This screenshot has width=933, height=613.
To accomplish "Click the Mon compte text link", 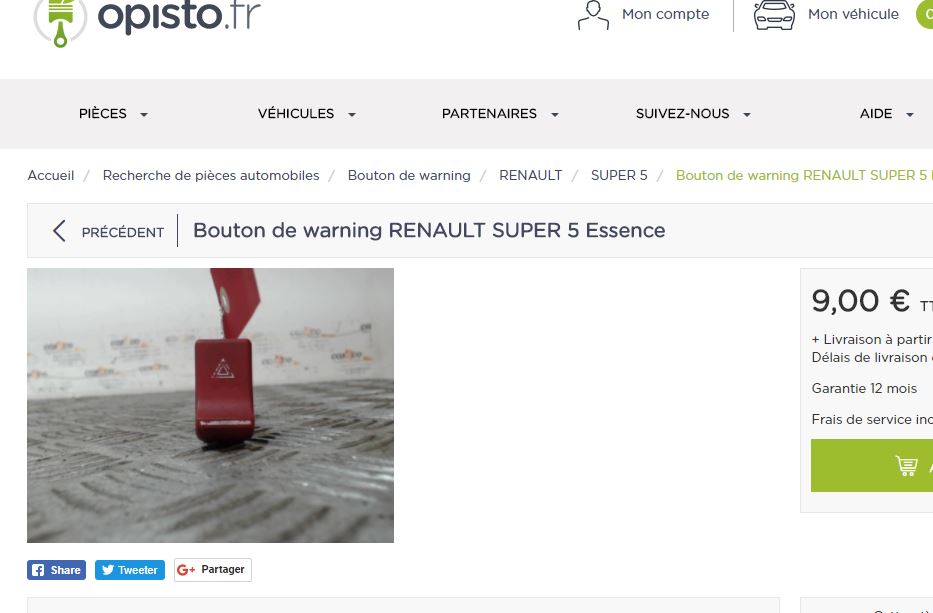I will click(x=665, y=14).
